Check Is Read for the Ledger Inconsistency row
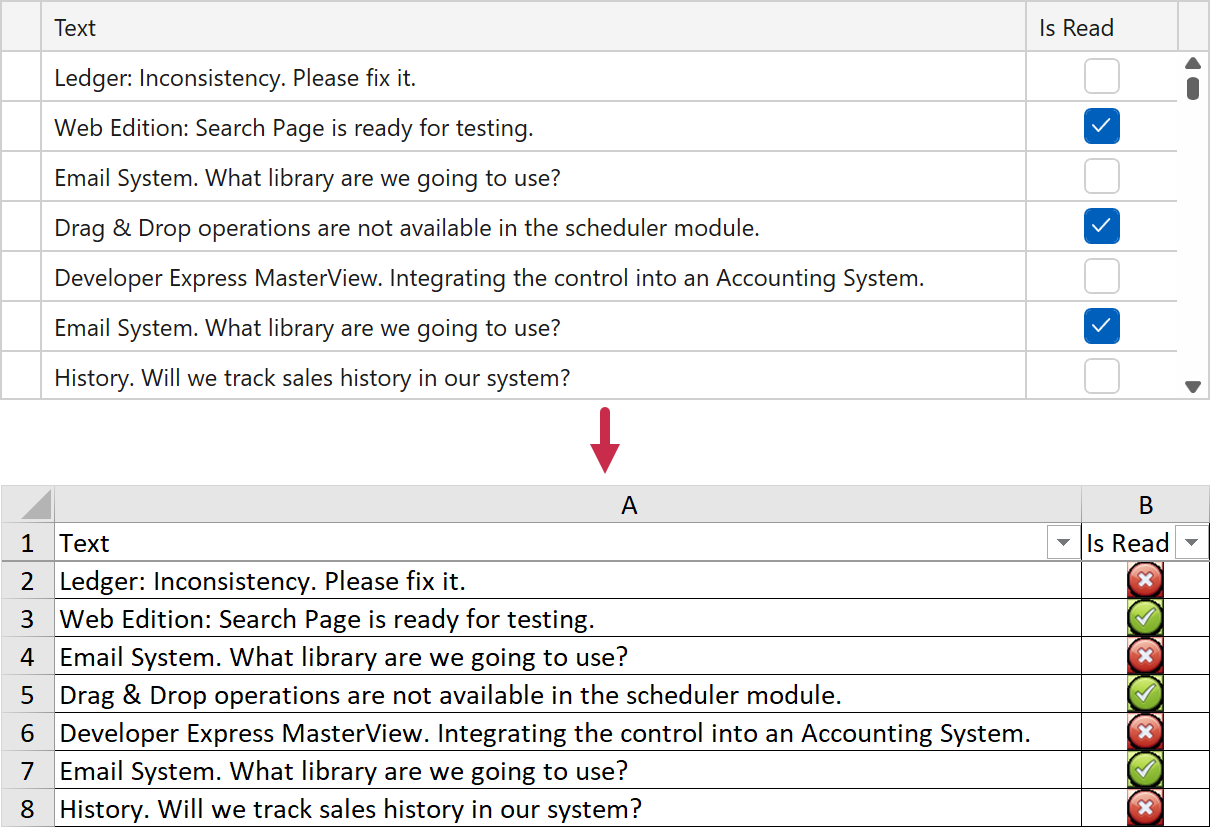 1101,77
